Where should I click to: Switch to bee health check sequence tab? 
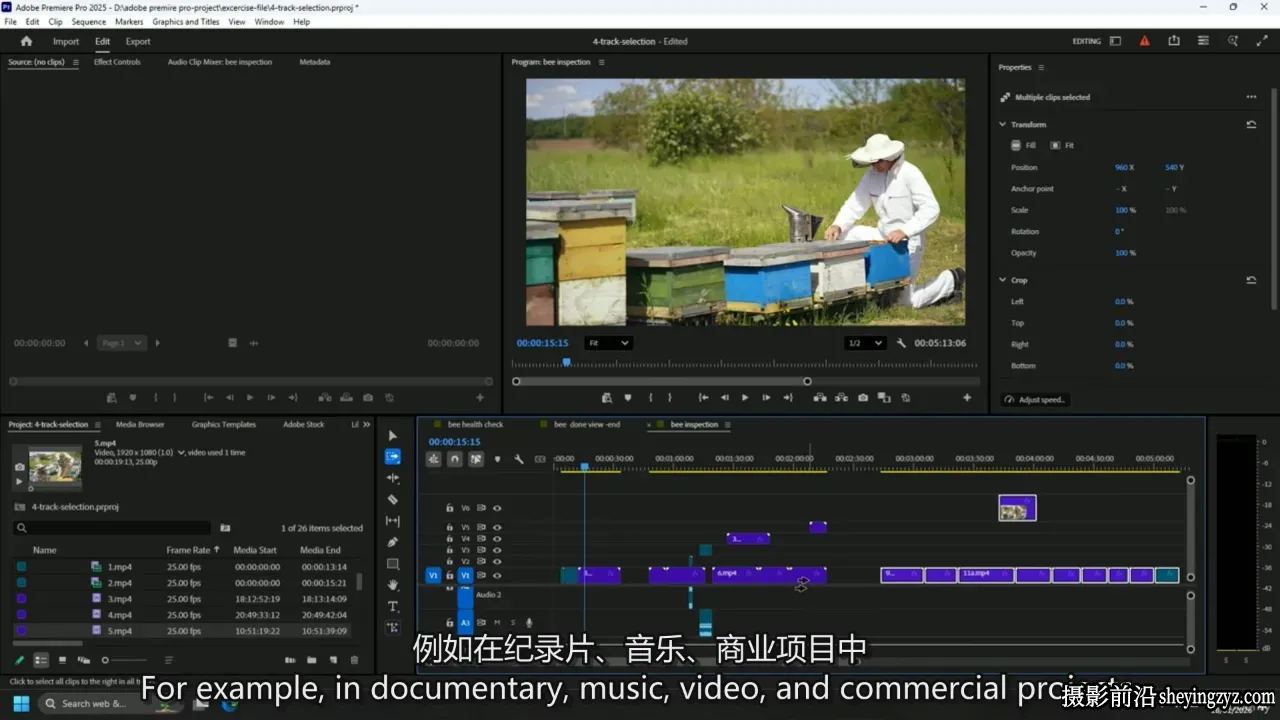[475, 424]
